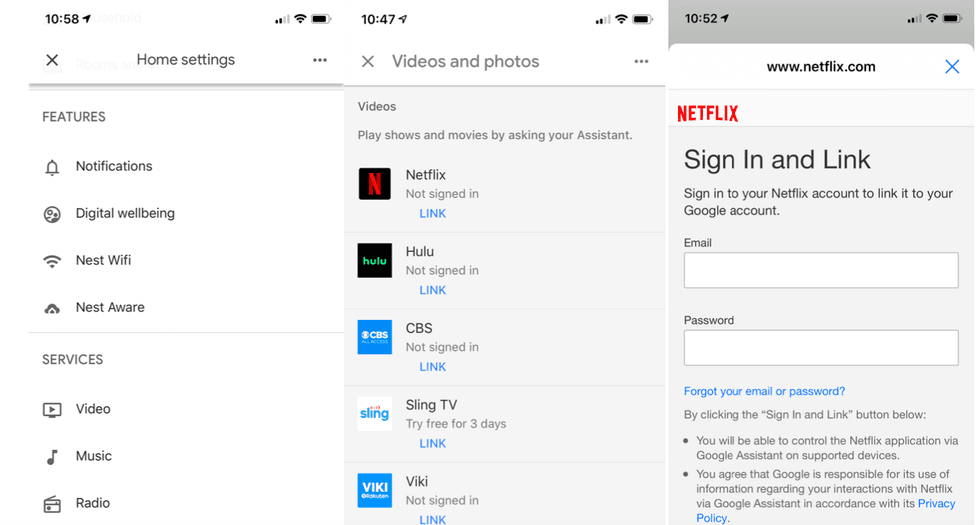Image resolution: width=980 pixels, height=525 pixels.
Task: Focus the Email input field
Action: 821,270
